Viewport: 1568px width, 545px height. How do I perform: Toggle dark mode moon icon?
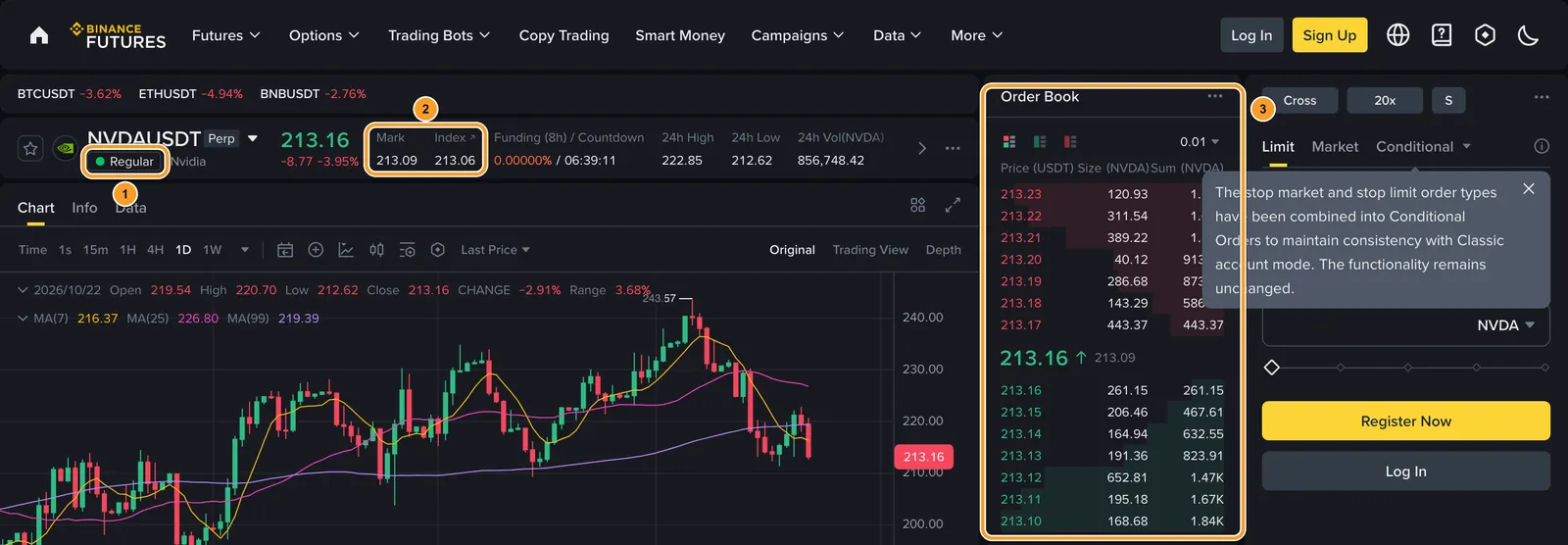tap(1528, 35)
